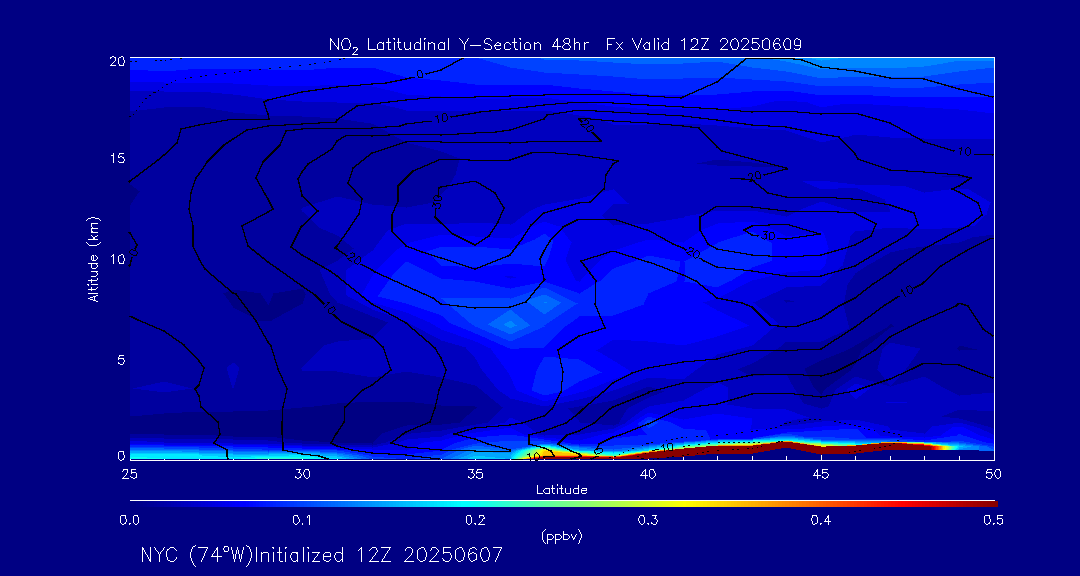This screenshot has height=576, width=1080.
Task: Click the "5" contour label near the surface
Action: [x=599, y=451]
